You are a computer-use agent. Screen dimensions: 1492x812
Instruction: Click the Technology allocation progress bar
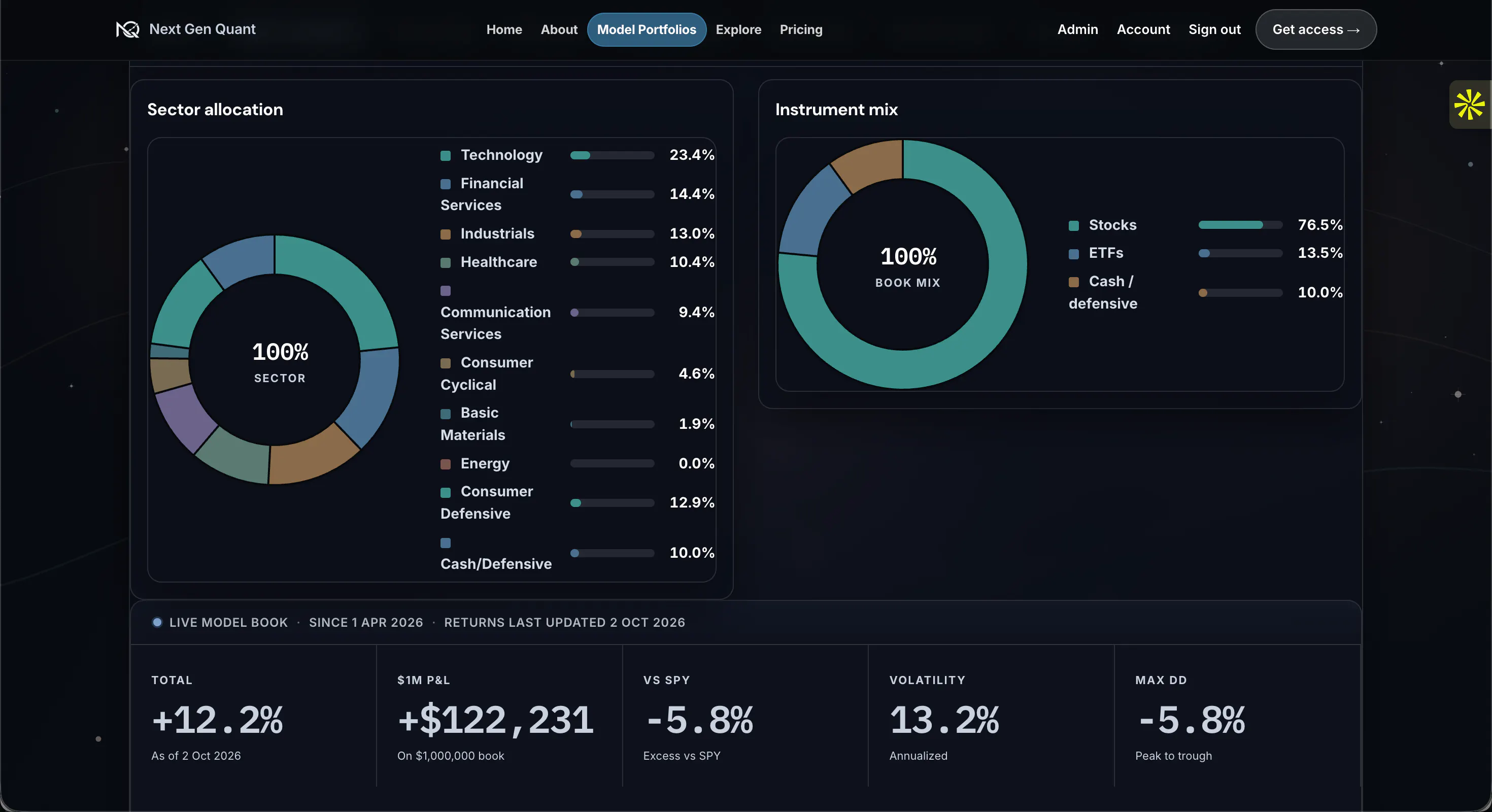coord(612,155)
